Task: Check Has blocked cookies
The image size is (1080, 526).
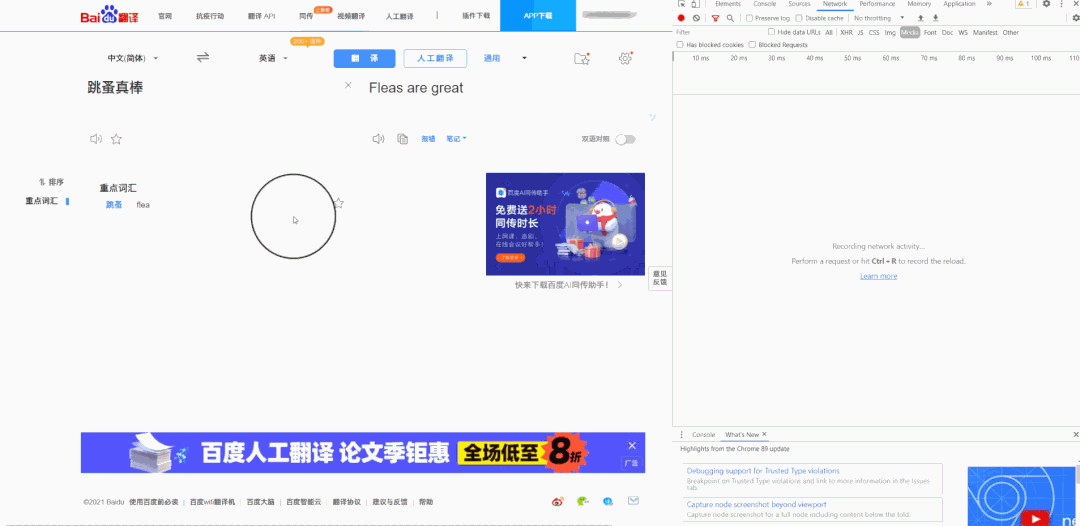Action: pyautogui.click(x=680, y=45)
